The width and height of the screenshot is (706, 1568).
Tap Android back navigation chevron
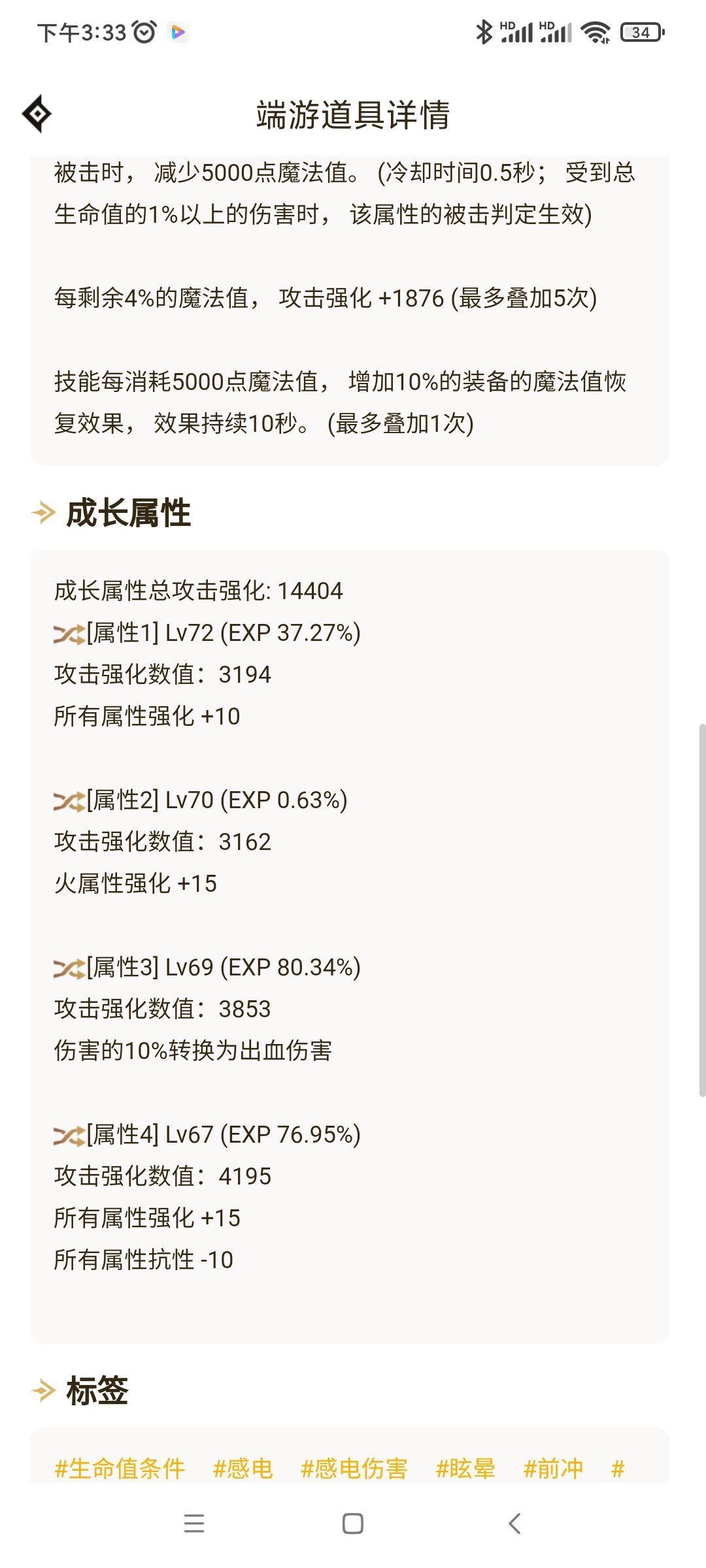pyautogui.click(x=514, y=1524)
